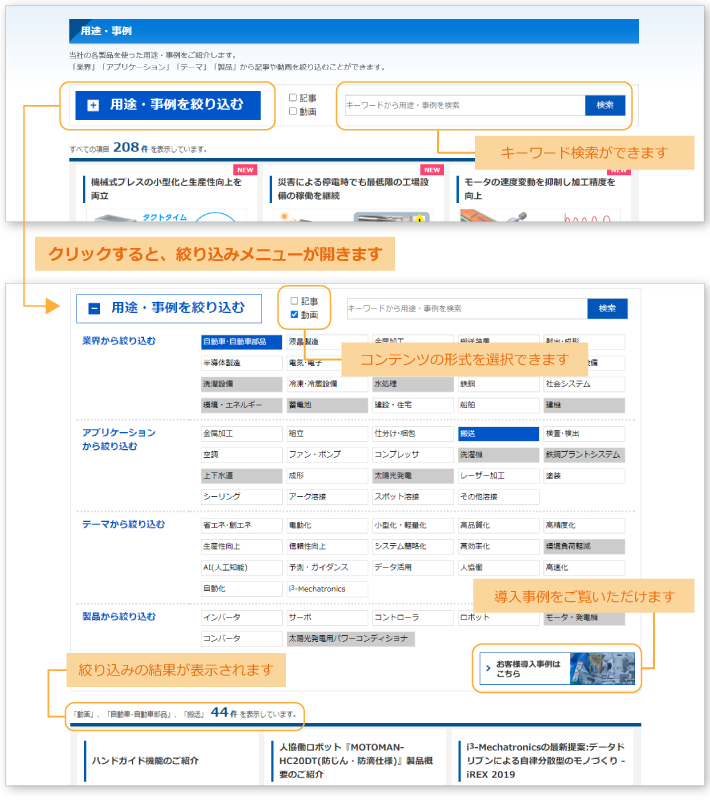
Task: Select the データ活用 theme tag
Action: coord(413,567)
